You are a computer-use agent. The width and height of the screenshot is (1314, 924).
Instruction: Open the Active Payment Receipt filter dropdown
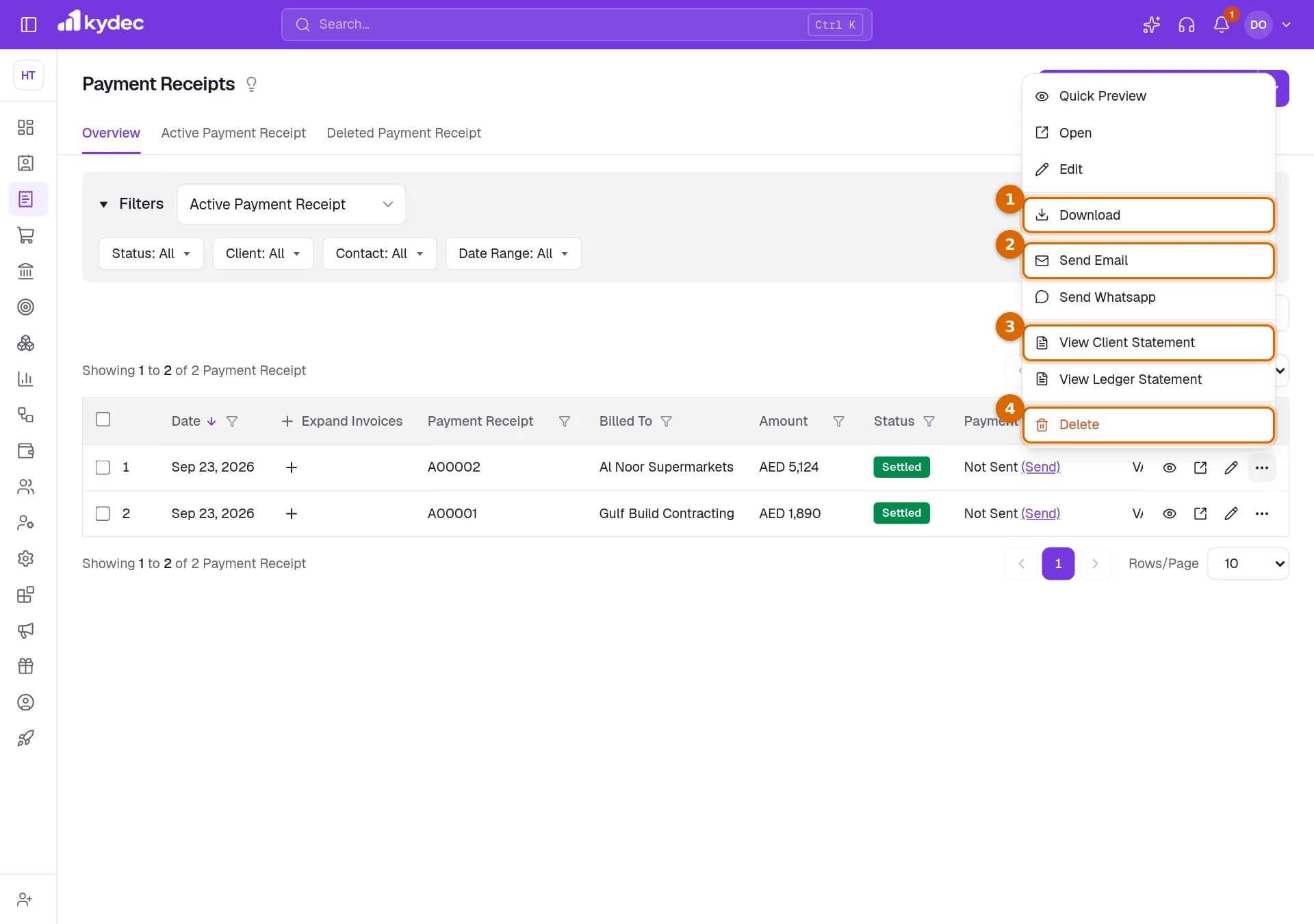[x=291, y=204]
